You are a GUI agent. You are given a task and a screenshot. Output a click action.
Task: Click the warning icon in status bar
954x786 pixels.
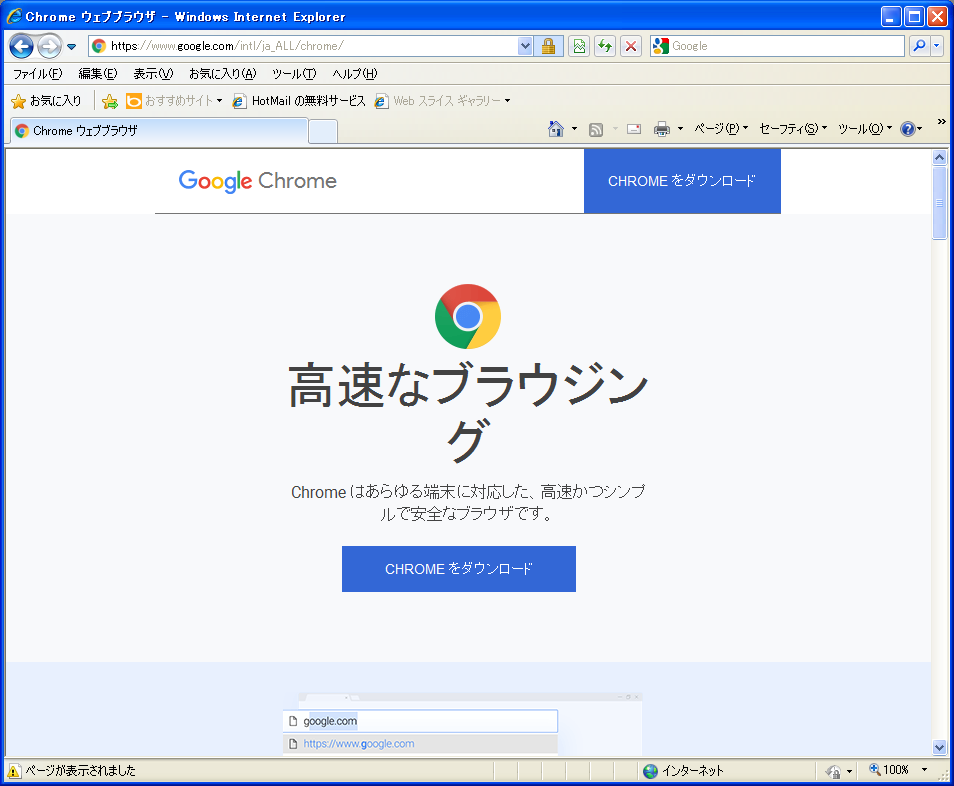pos(14,771)
